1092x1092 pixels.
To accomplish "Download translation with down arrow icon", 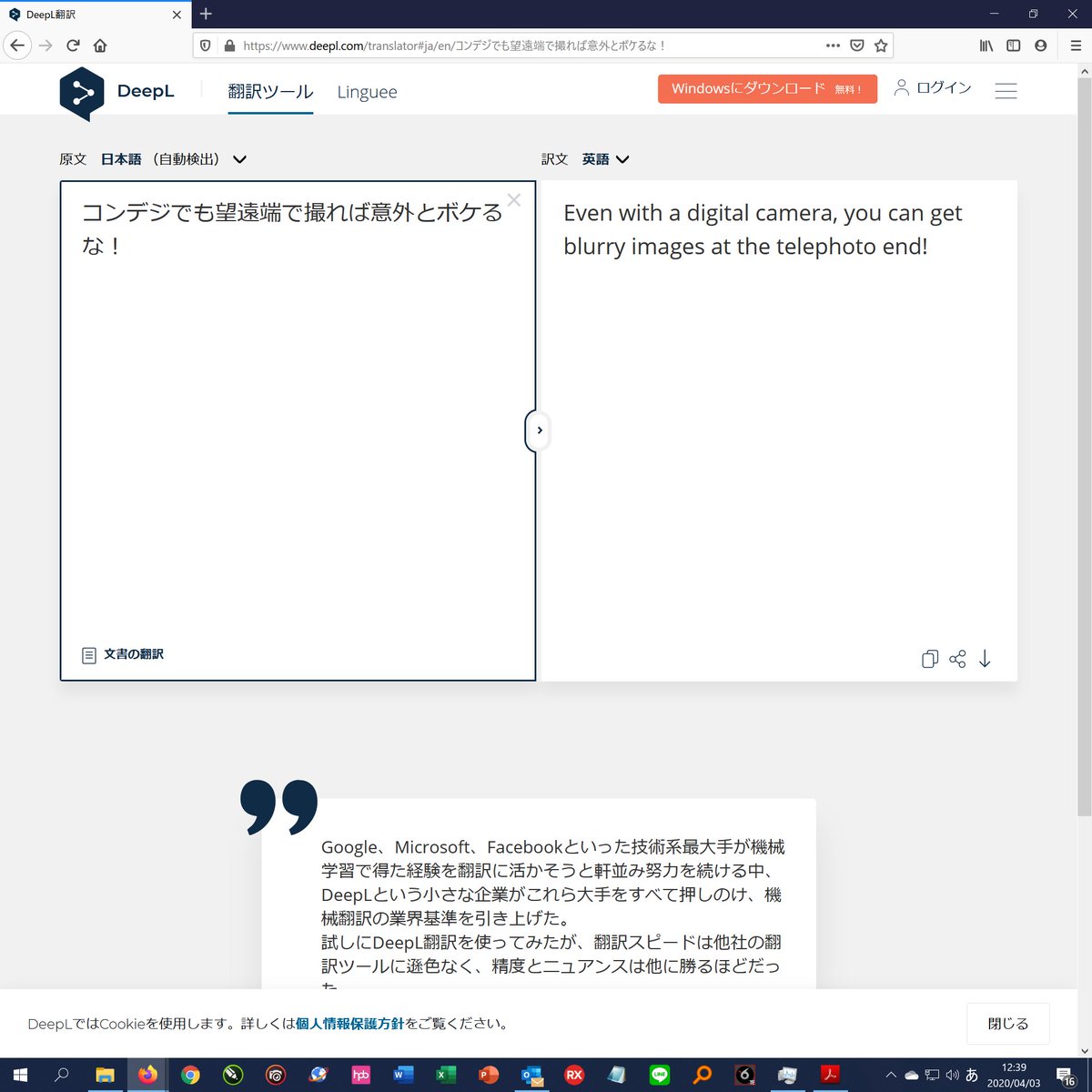I will click(x=985, y=659).
